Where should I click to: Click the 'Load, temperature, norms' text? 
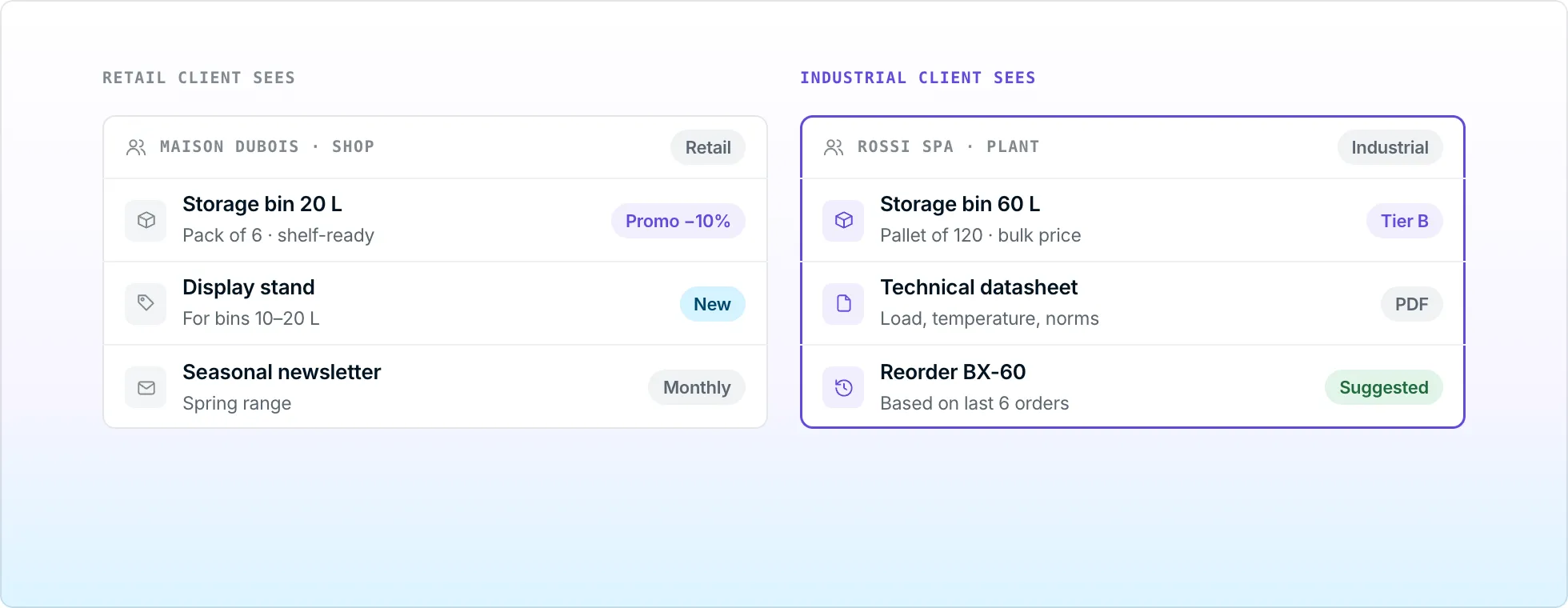990,318
